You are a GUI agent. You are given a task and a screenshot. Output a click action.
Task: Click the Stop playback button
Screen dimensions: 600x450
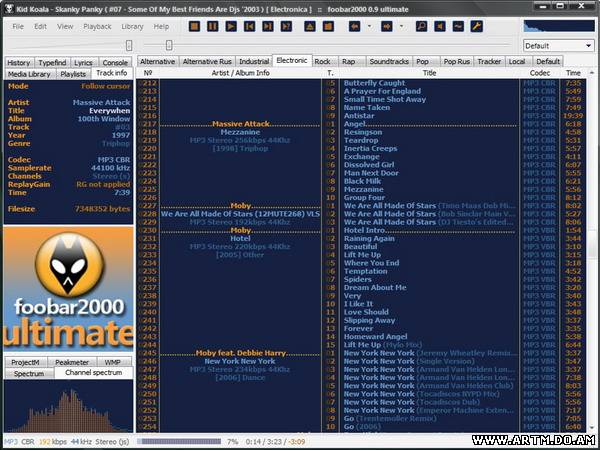coord(194,26)
